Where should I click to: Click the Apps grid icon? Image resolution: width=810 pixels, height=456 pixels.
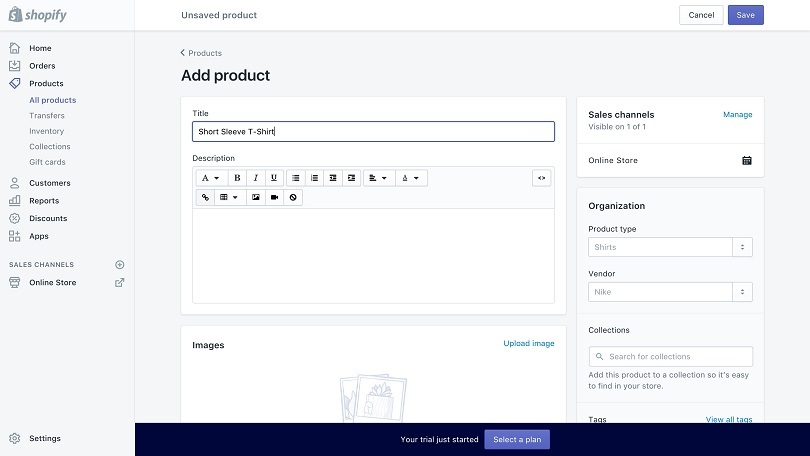point(14,236)
